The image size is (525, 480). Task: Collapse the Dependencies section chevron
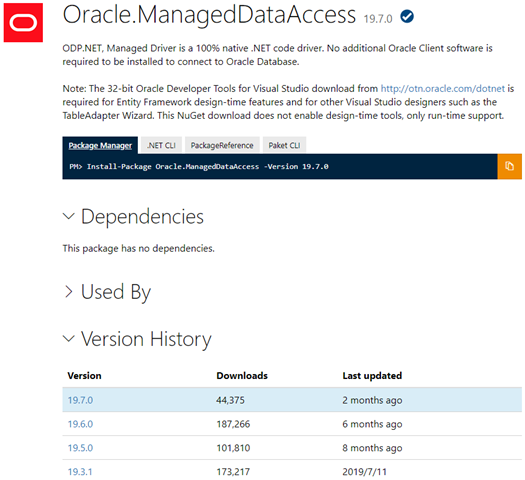coord(69,216)
